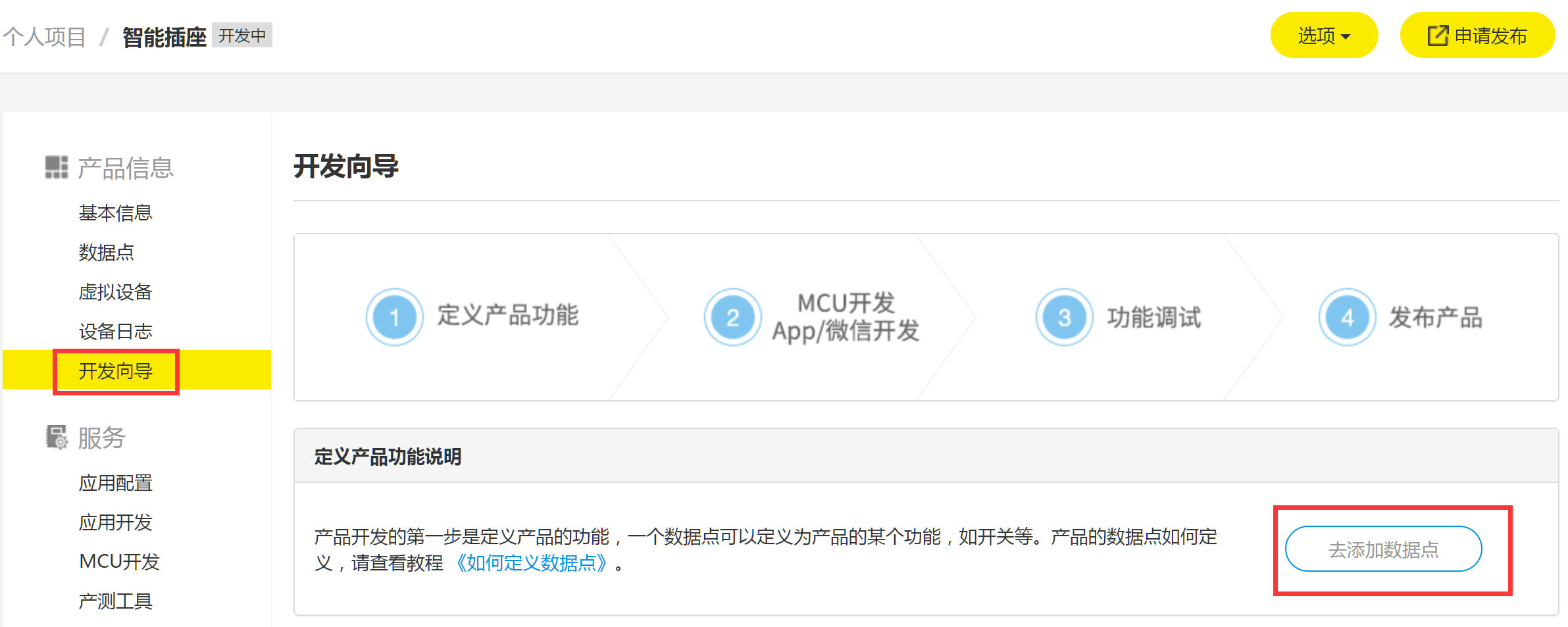Go to 数据点 in the sidebar
The width and height of the screenshot is (1568, 627).
pyautogui.click(x=106, y=252)
